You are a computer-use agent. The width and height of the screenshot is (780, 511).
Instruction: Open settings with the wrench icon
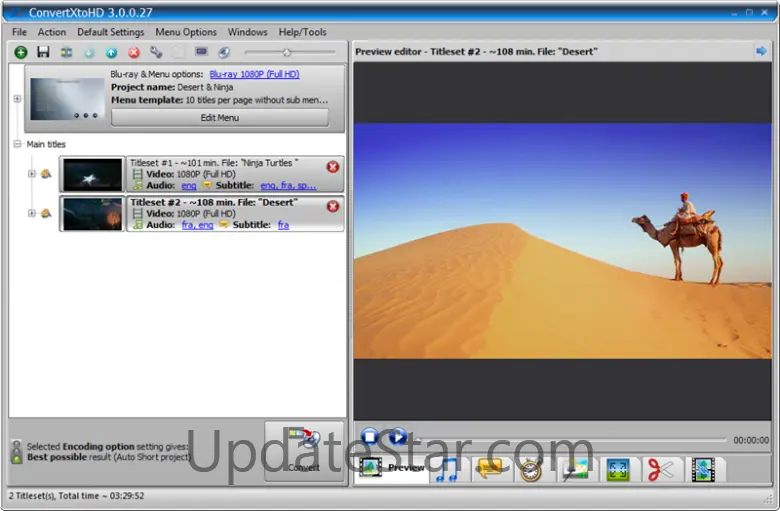click(x=156, y=52)
